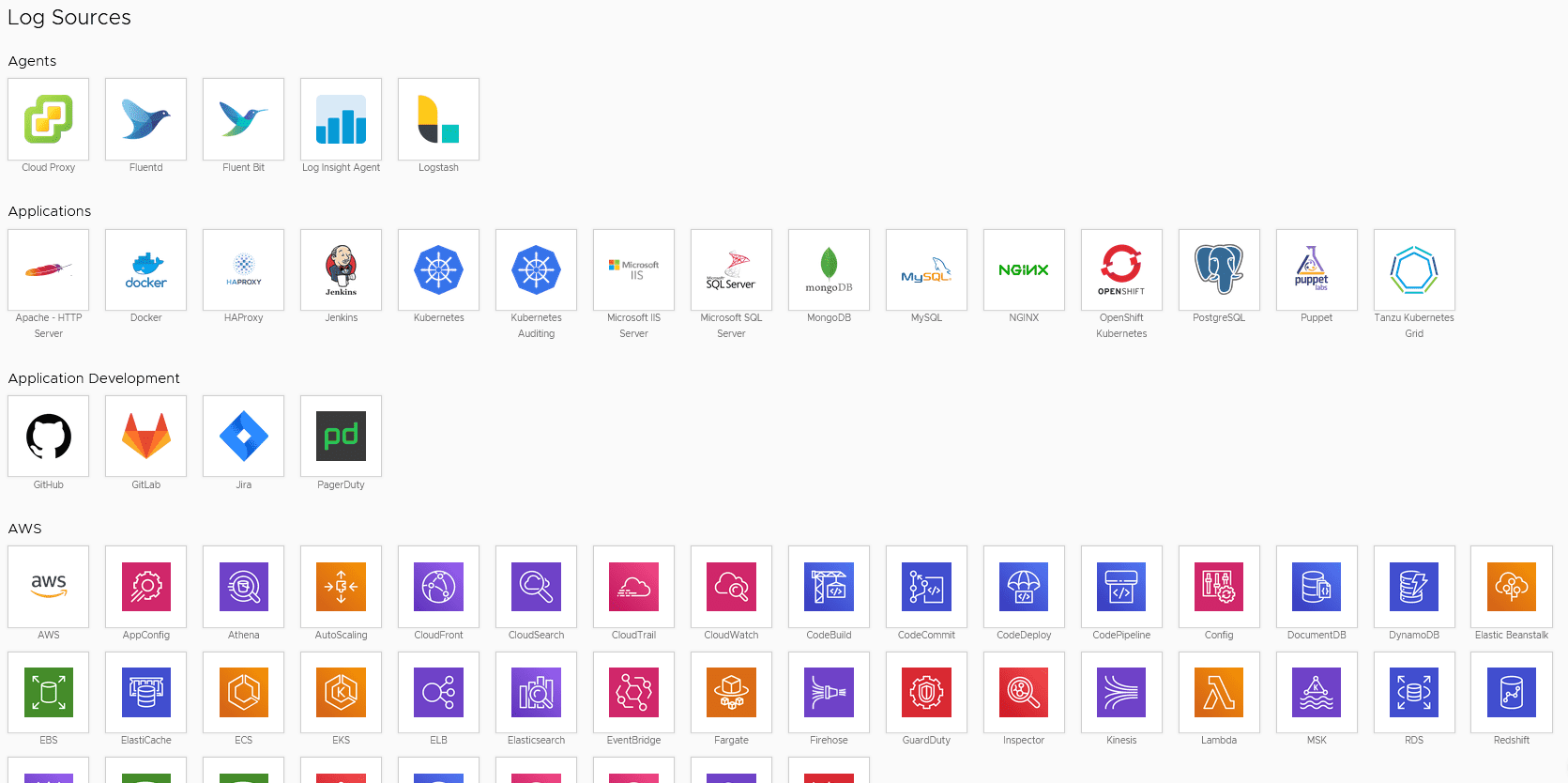Screen dimensions: 1568x783
Task: Open the EKS icon
Action: (342, 693)
